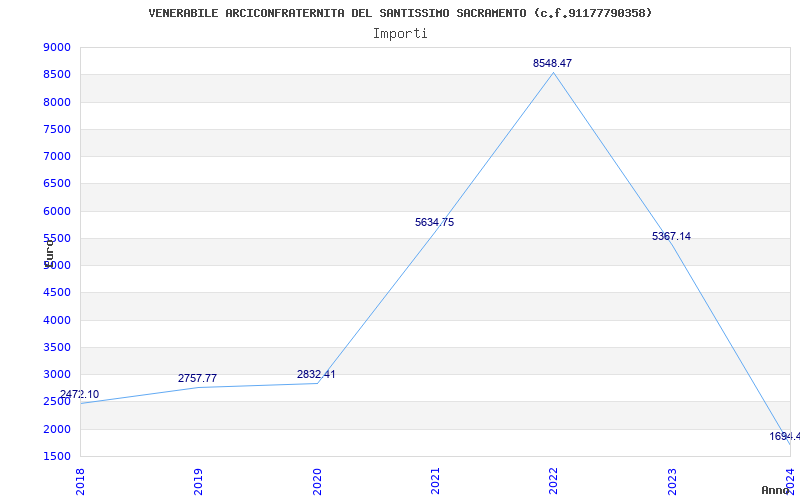This screenshot has height=500, width=800.
Task: Select the 2023 year axis label
Action: [x=672, y=481]
